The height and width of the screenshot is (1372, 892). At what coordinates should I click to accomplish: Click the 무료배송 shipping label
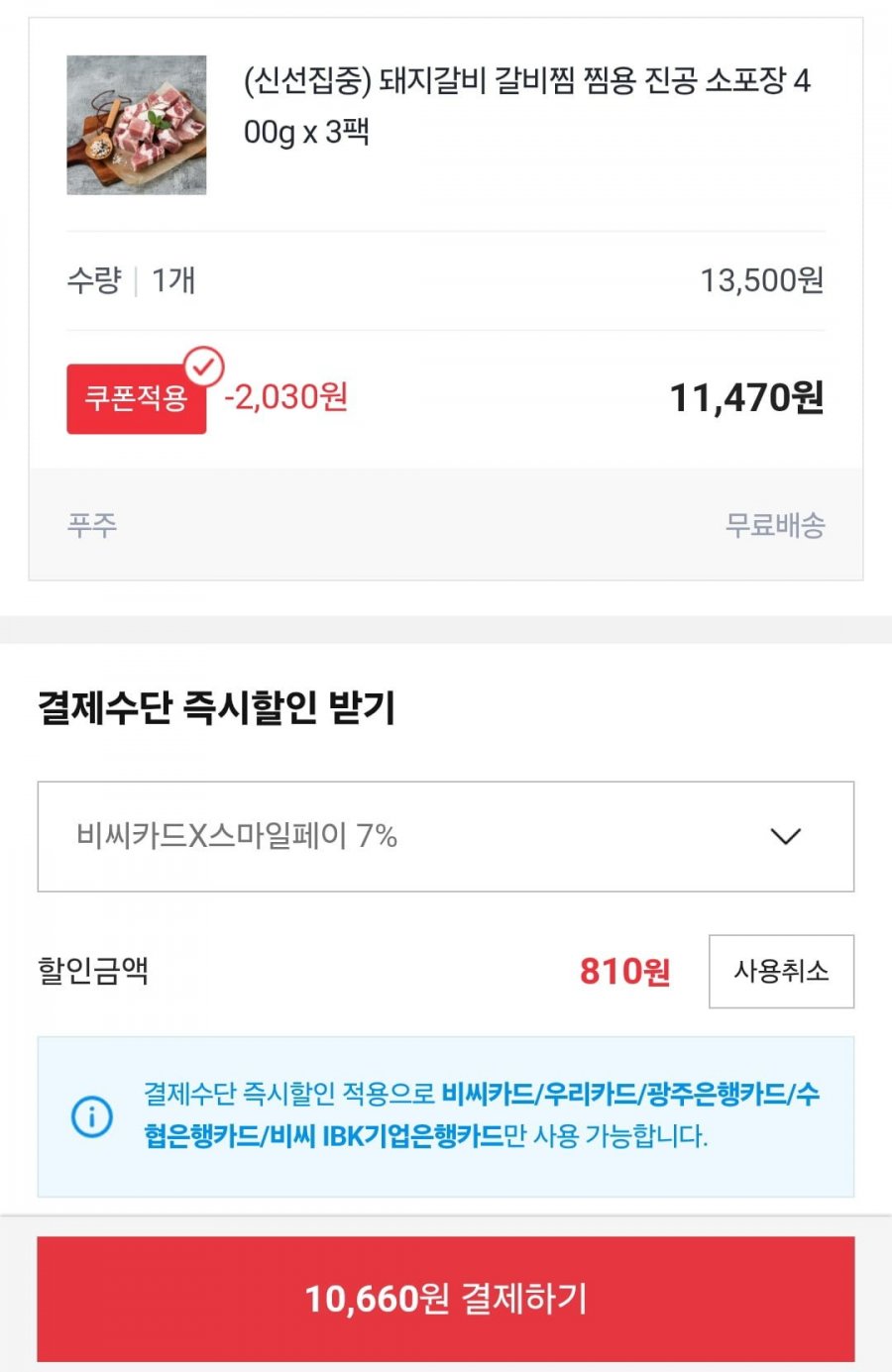(x=774, y=524)
